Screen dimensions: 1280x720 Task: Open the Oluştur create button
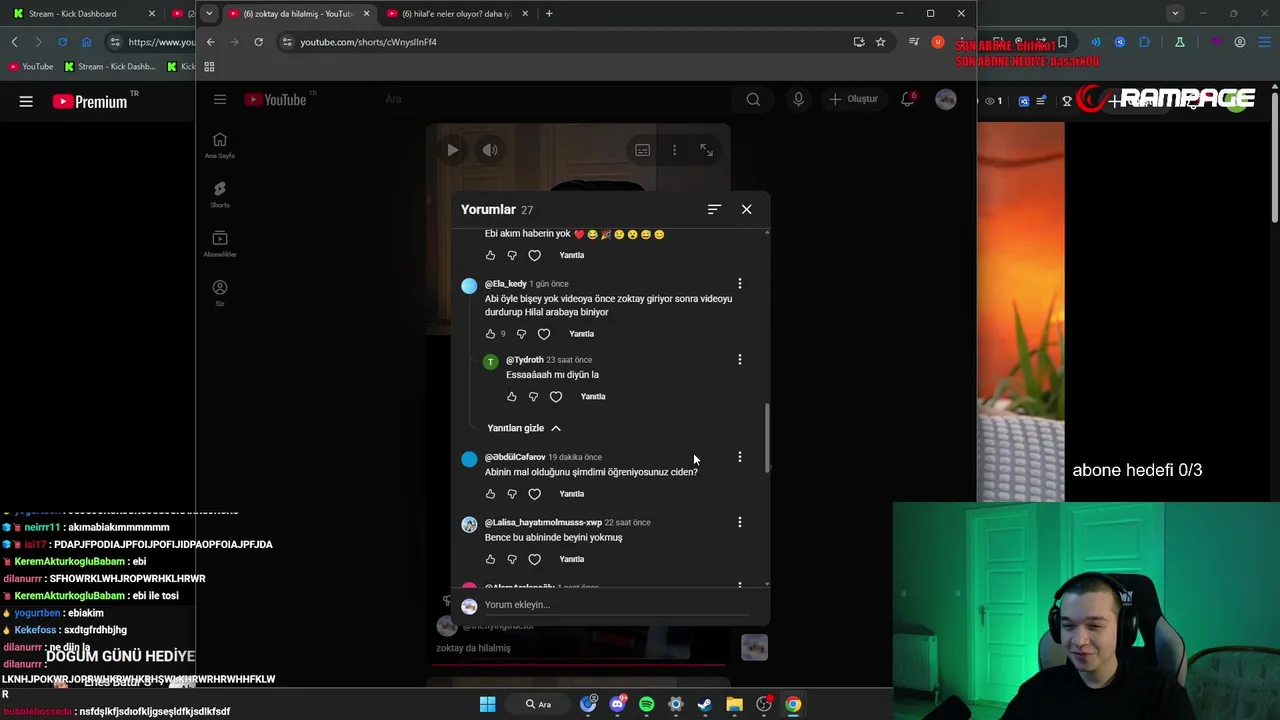[x=853, y=99]
